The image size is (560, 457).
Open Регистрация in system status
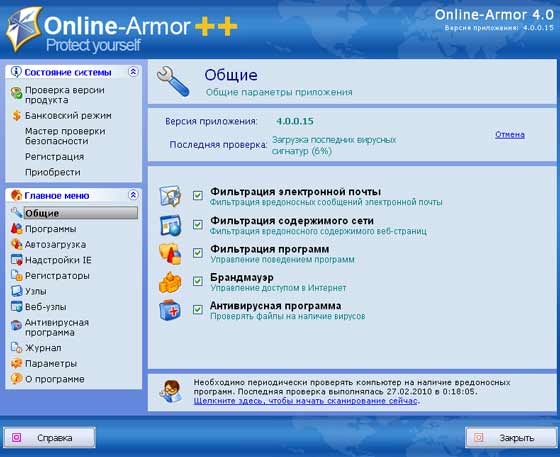55,157
